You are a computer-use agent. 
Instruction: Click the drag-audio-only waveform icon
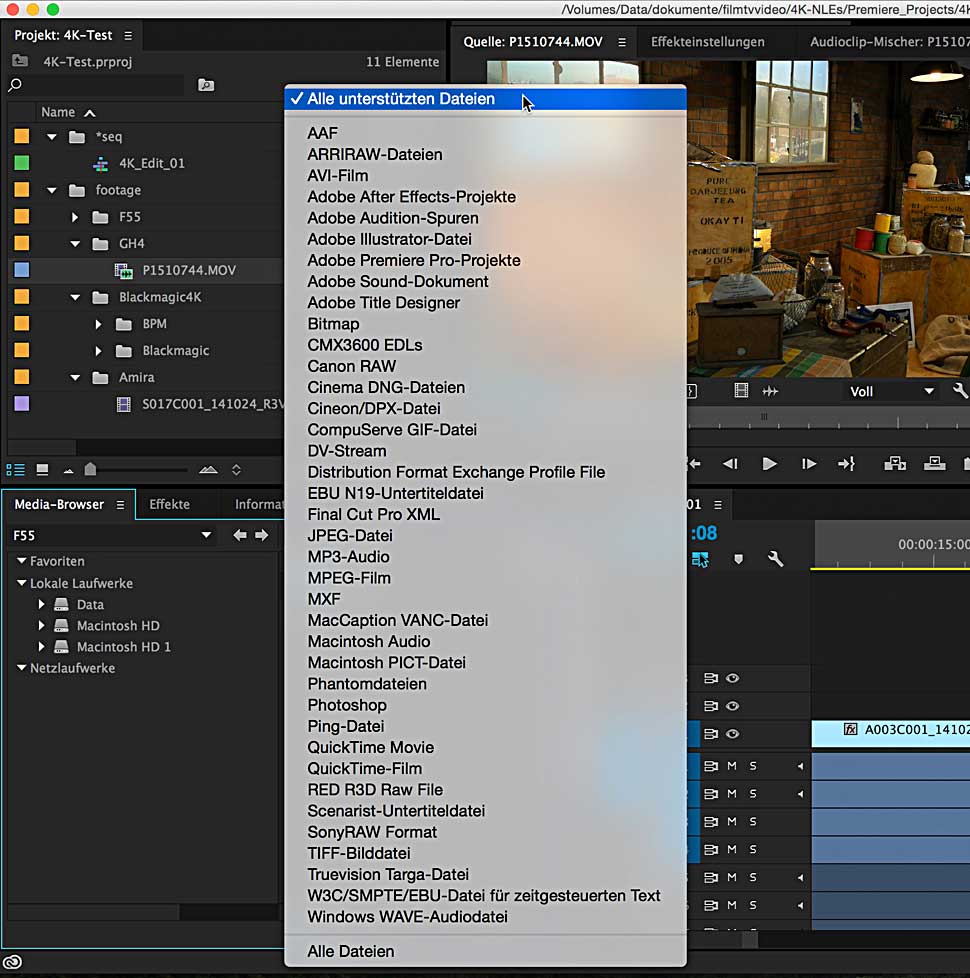coord(770,391)
